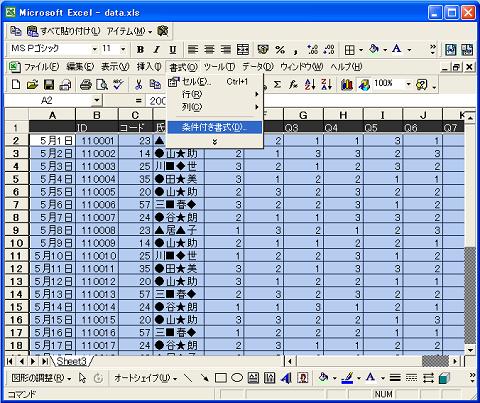Open the zoom 100% dropdown

pos(408,84)
